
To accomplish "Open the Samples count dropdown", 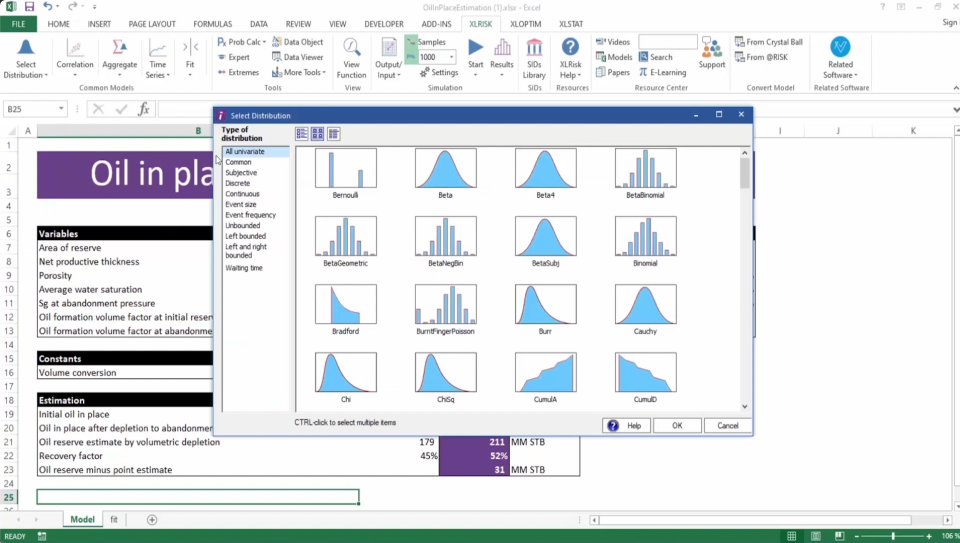I will point(451,57).
